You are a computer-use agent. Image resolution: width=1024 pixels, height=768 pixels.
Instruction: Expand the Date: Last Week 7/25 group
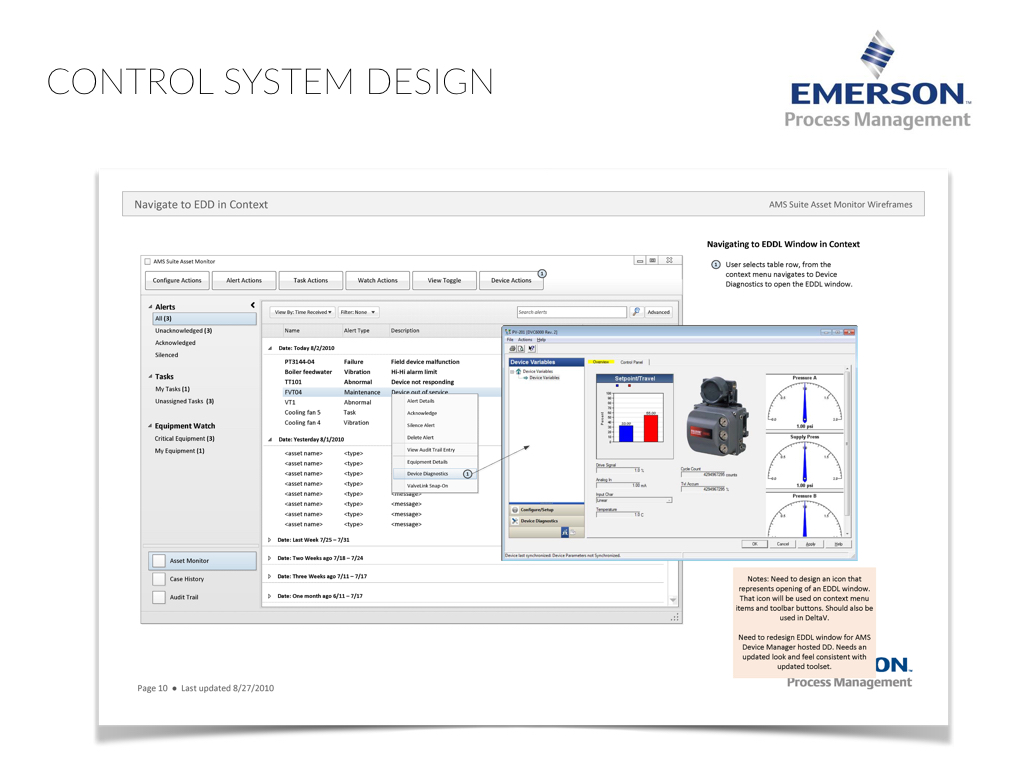pyautogui.click(x=270, y=540)
